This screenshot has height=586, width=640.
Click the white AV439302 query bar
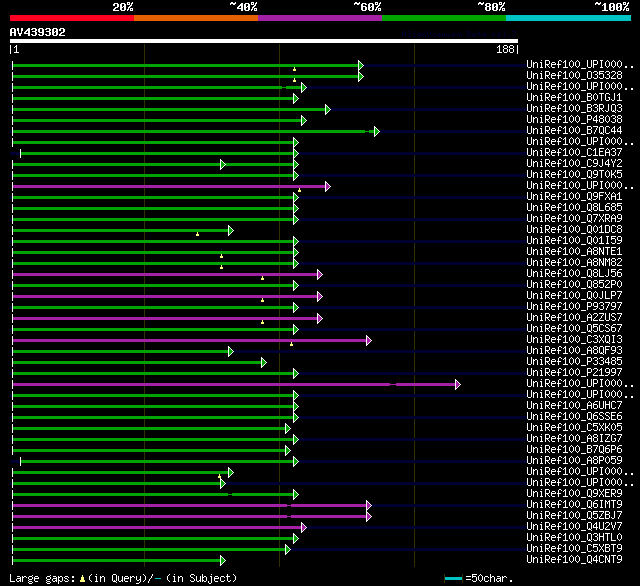(264, 41)
